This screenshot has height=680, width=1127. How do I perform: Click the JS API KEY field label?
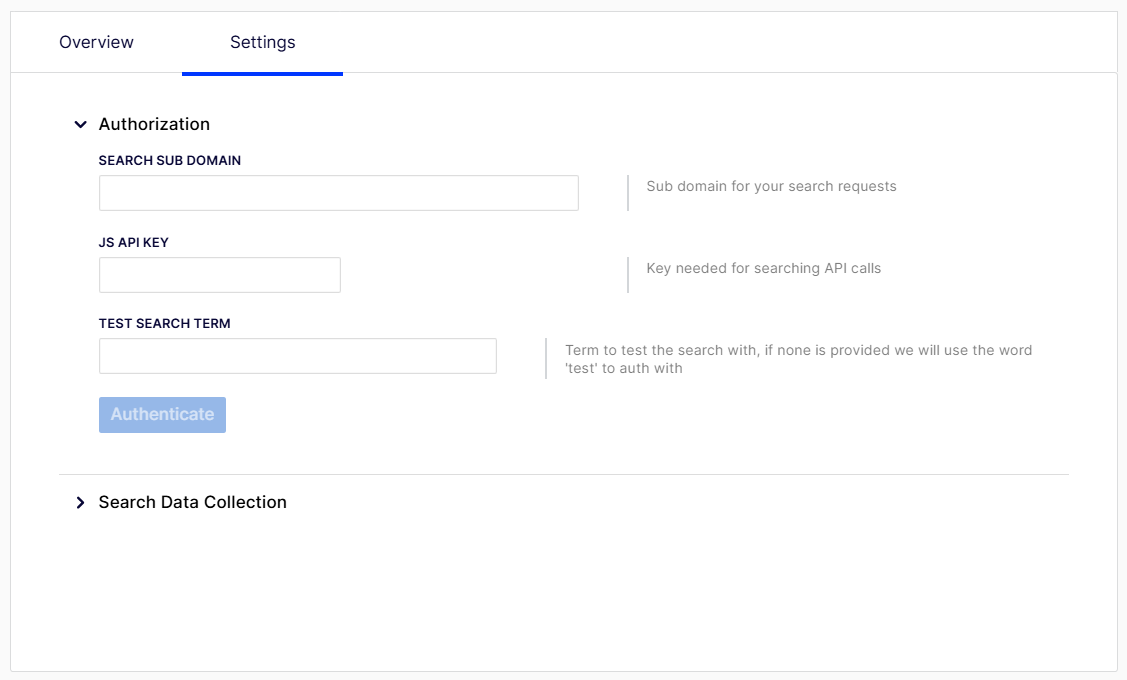[134, 242]
